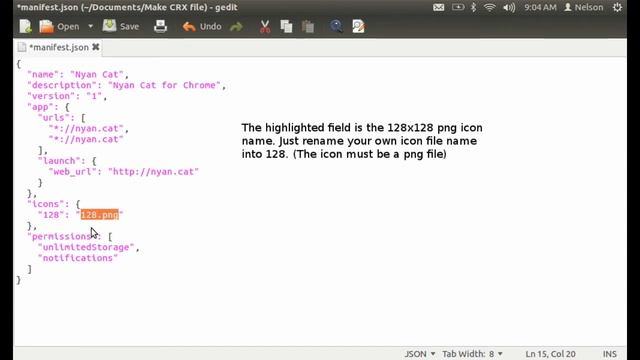The height and width of the screenshot is (360, 640).
Task: Click the Bluetooth indicator icon
Action: pos(473,7)
